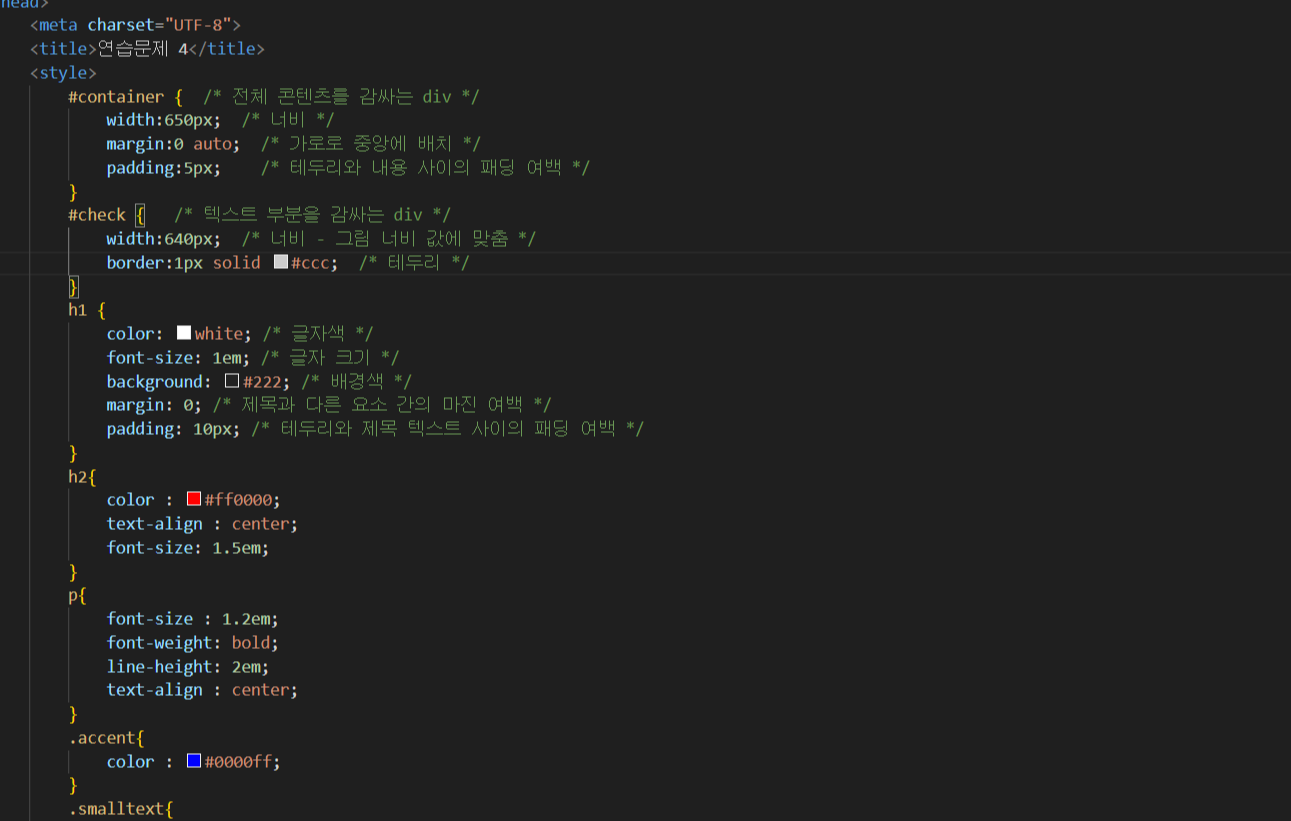The image size is (1291, 821).
Task: Click the #check selector name
Action: [x=96, y=214]
